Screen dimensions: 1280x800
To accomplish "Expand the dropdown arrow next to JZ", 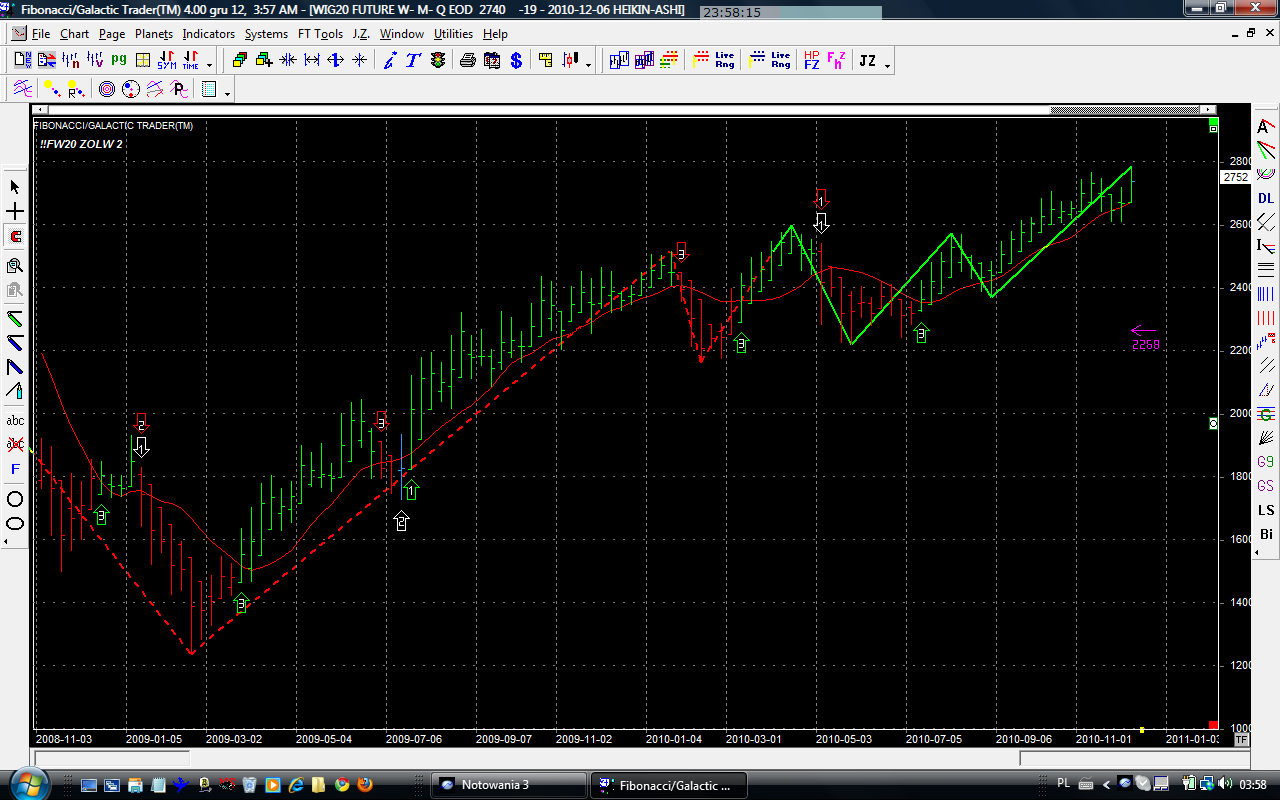I will point(887,66).
